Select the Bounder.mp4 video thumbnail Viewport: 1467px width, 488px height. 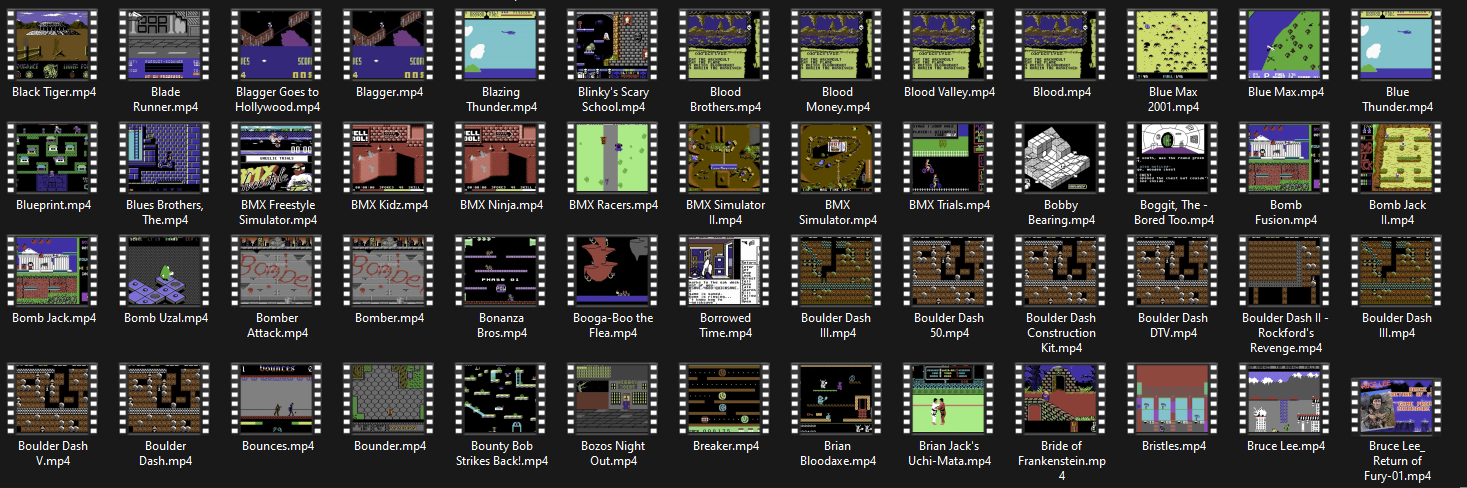390,398
